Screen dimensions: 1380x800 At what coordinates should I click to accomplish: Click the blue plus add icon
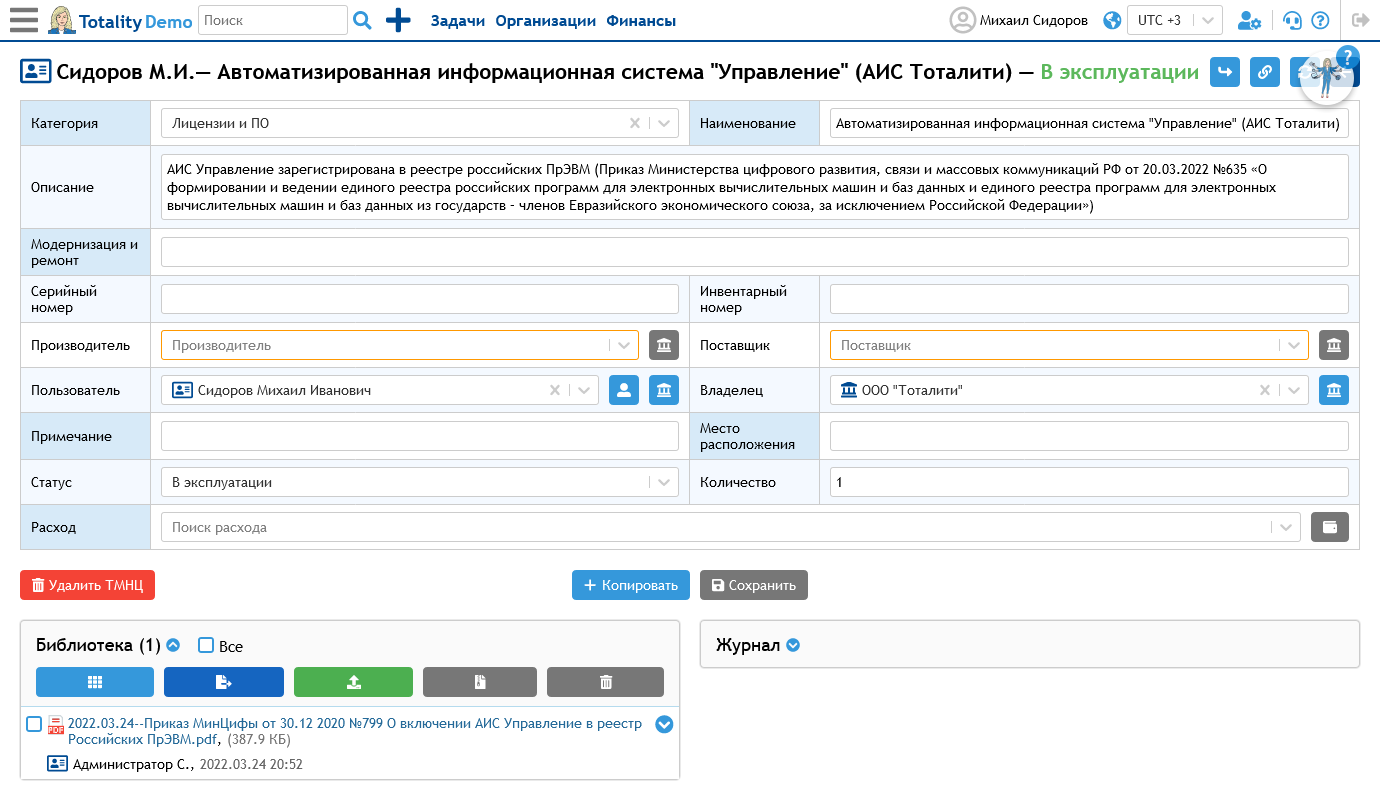coord(398,20)
